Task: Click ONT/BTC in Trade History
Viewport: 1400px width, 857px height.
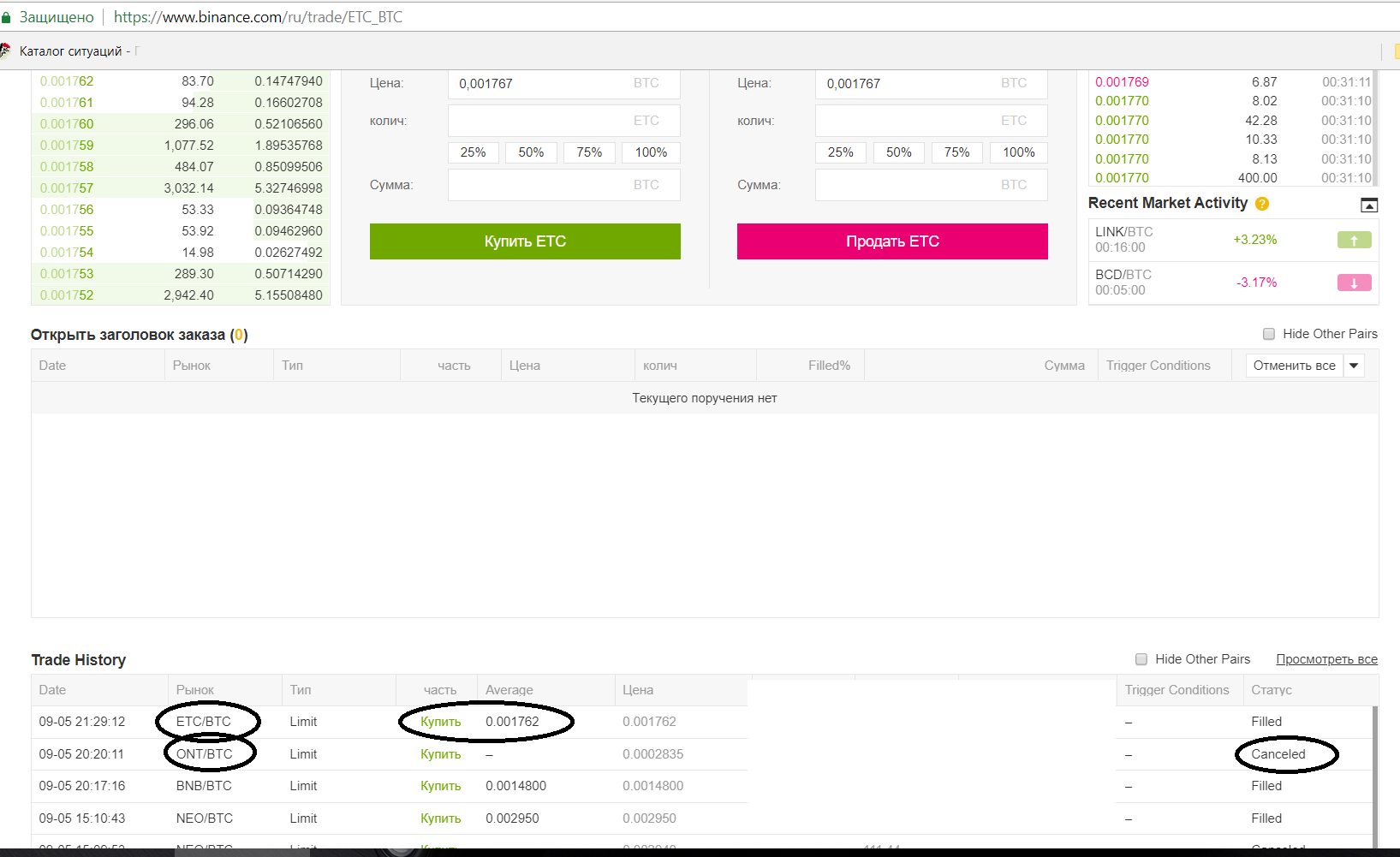Action: point(205,754)
